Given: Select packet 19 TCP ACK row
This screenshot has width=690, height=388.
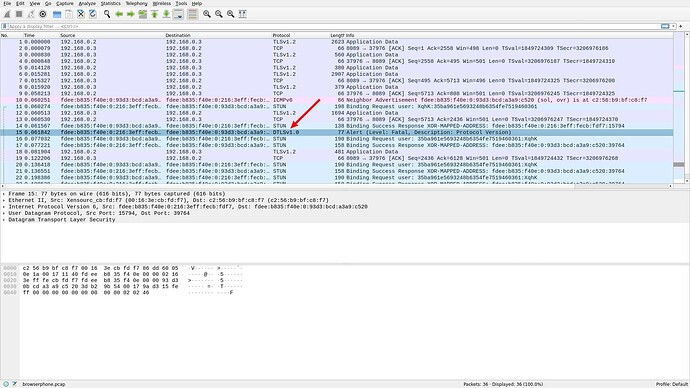Looking at the screenshot, I should (336, 158).
